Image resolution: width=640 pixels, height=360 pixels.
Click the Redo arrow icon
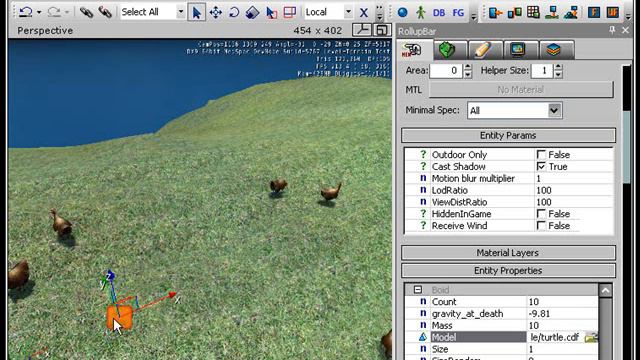pos(54,12)
